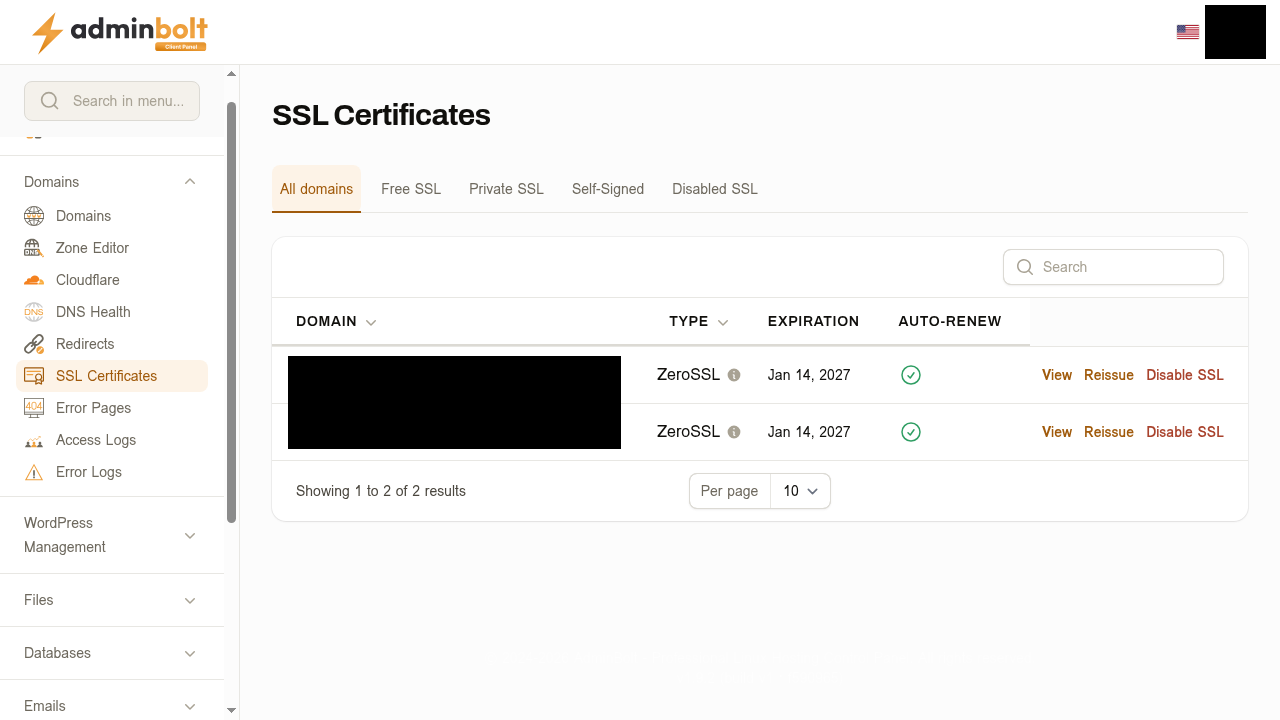The height and width of the screenshot is (720, 1280).
Task: Click the second row auto-renew check icon
Action: [x=910, y=432]
